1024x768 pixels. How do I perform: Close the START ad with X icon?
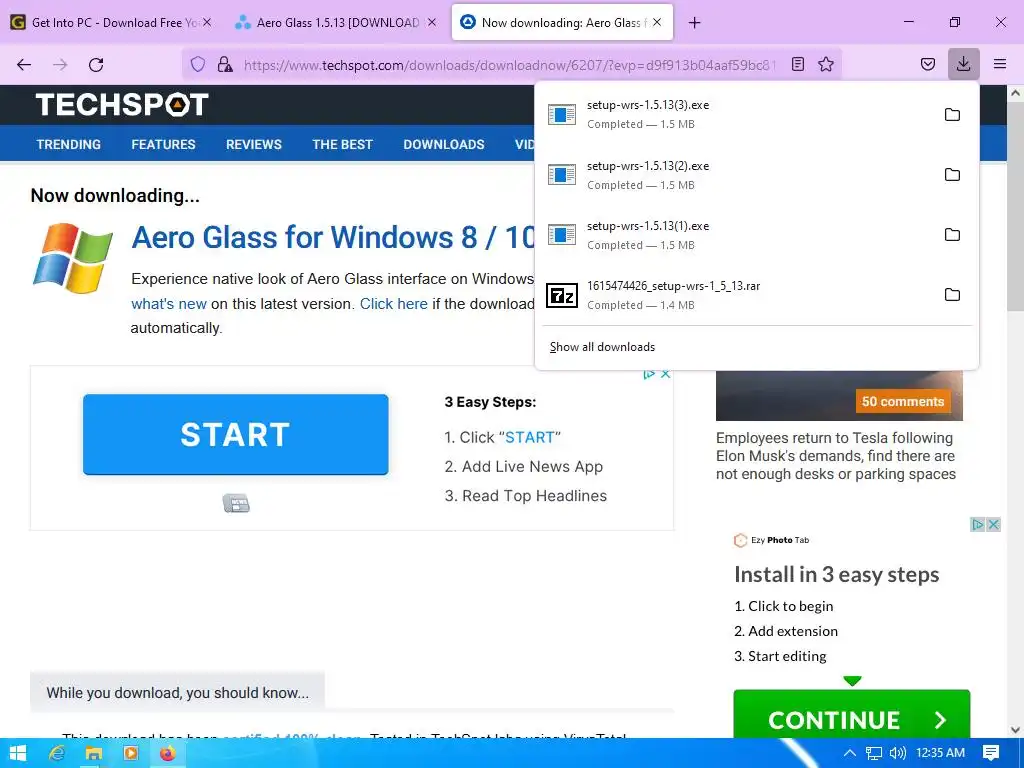coord(665,374)
